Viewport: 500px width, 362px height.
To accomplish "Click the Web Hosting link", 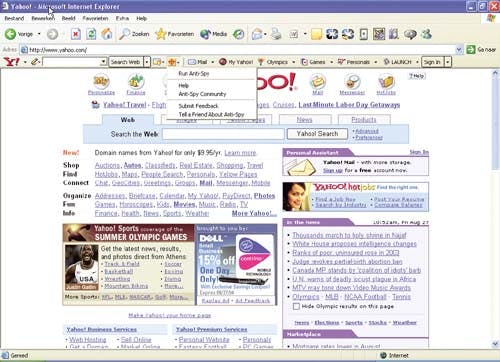I will coord(88,340).
